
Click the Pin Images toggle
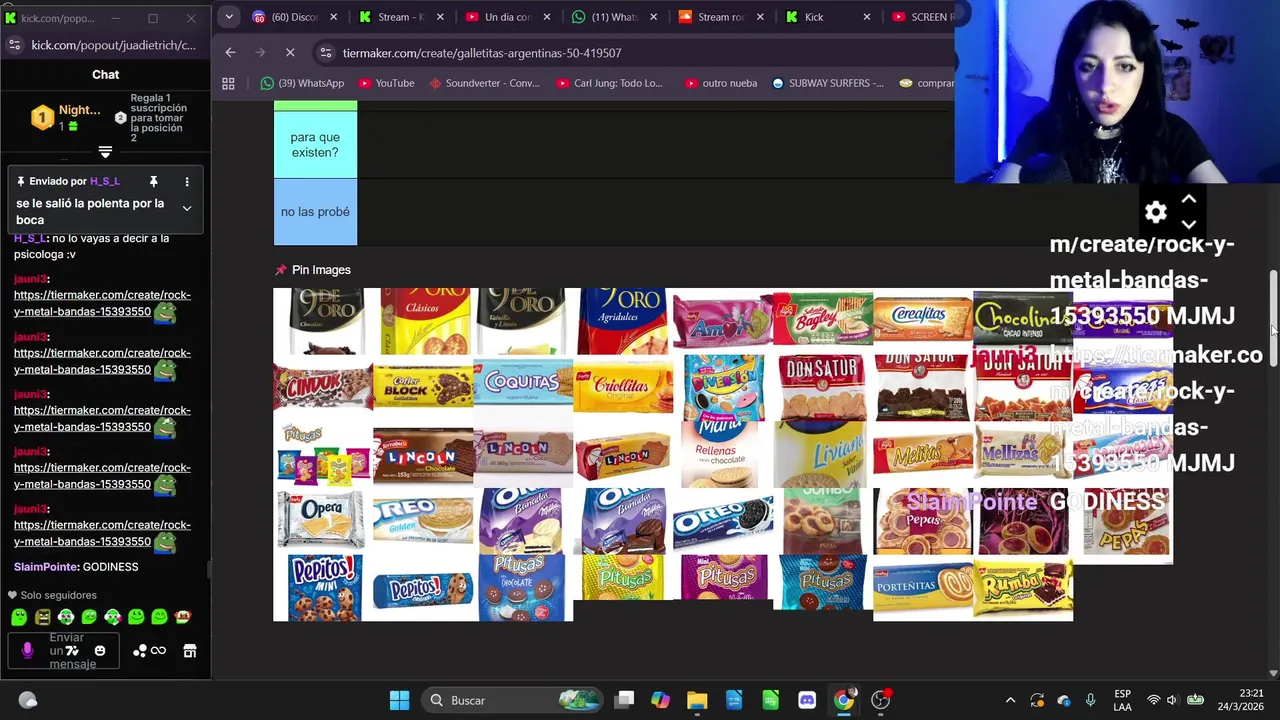tap(313, 270)
